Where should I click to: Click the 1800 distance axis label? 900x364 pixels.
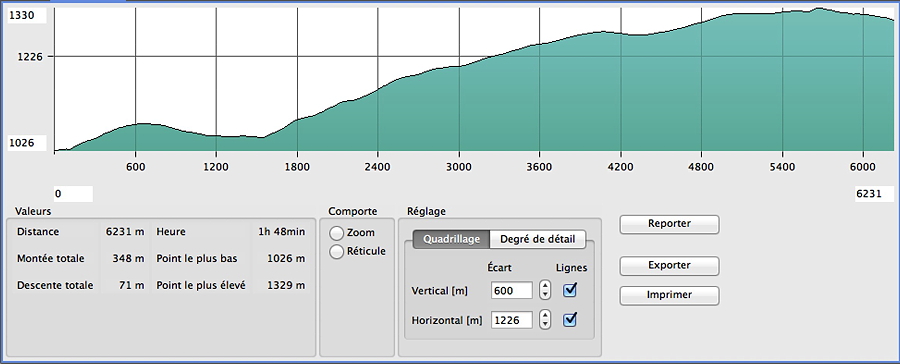coord(297,166)
